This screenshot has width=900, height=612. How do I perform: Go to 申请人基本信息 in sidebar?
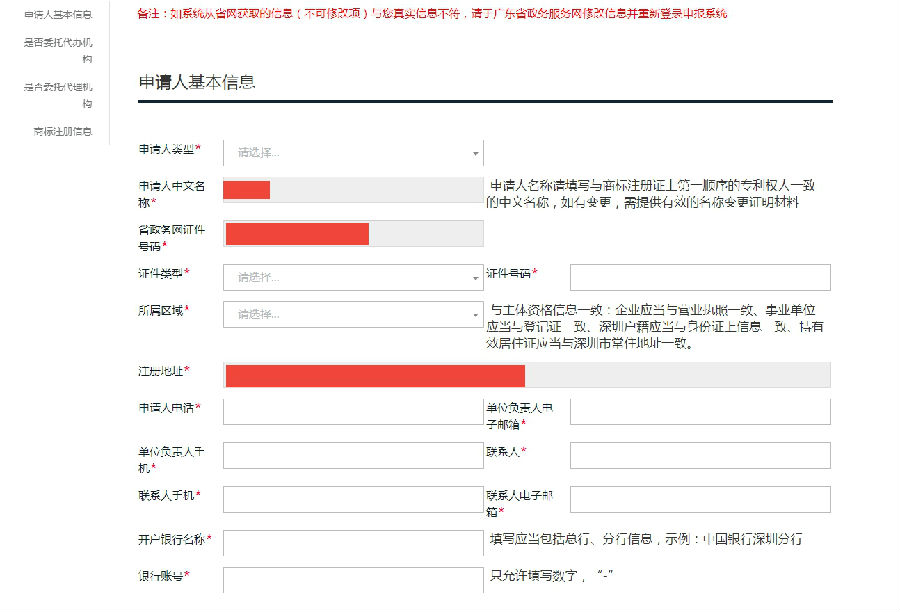click(57, 14)
